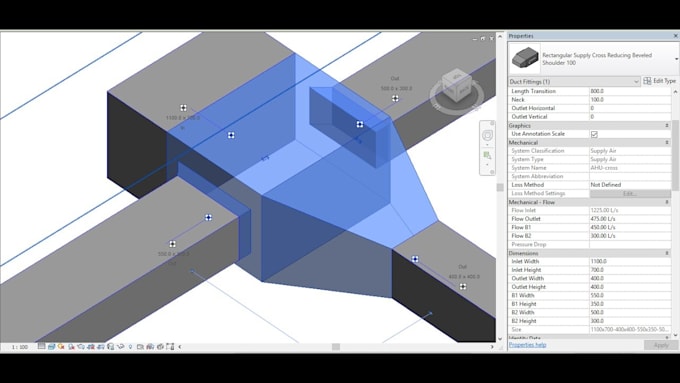The image size is (680, 383).
Task: Click the Inlet Width value 1100.0
Action: [630, 262]
